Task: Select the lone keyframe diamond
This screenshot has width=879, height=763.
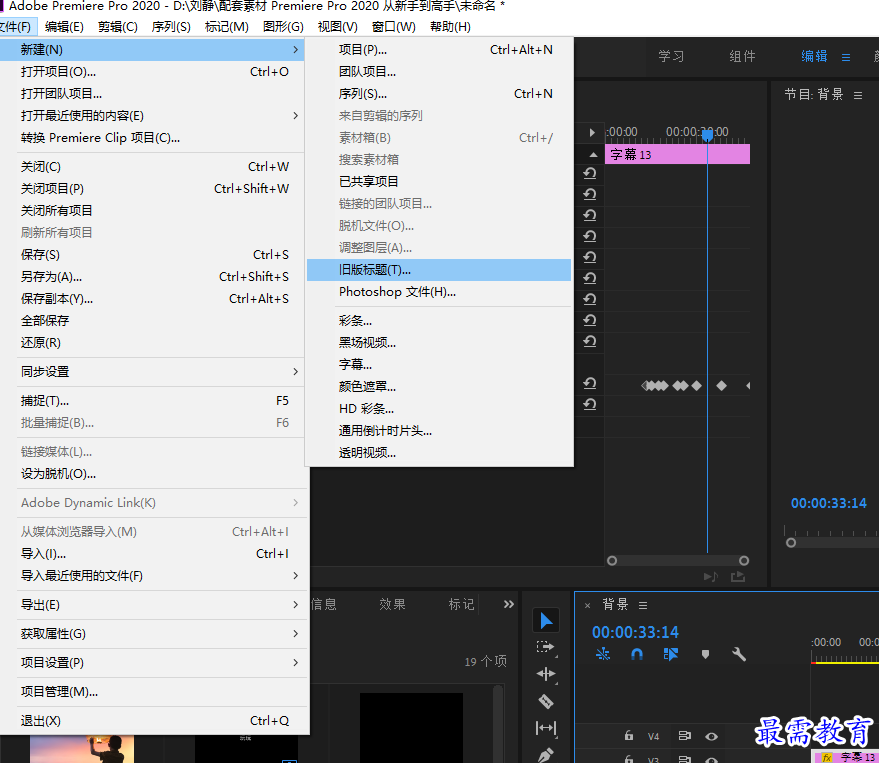Action: click(721, 386)
